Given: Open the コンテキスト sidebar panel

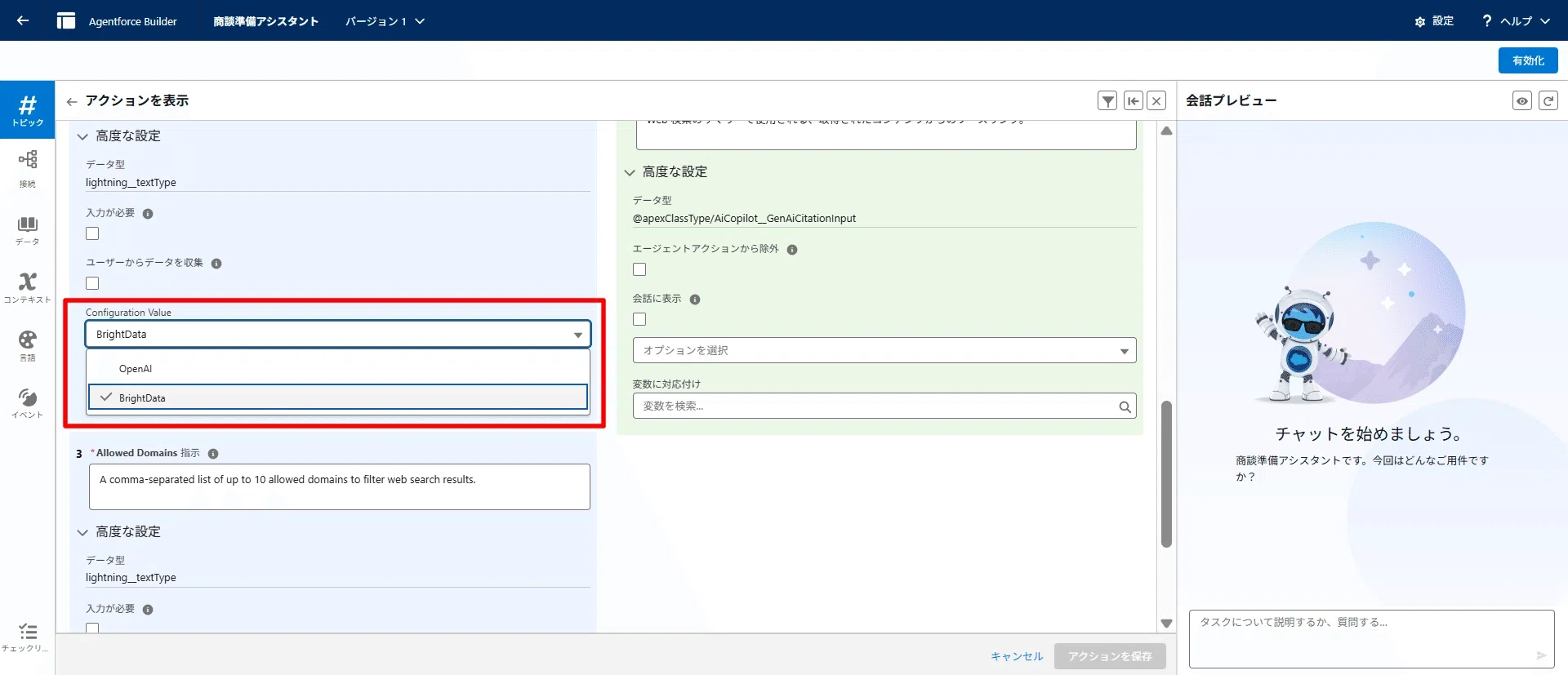Looking at the screenshot, I should 28,288.
